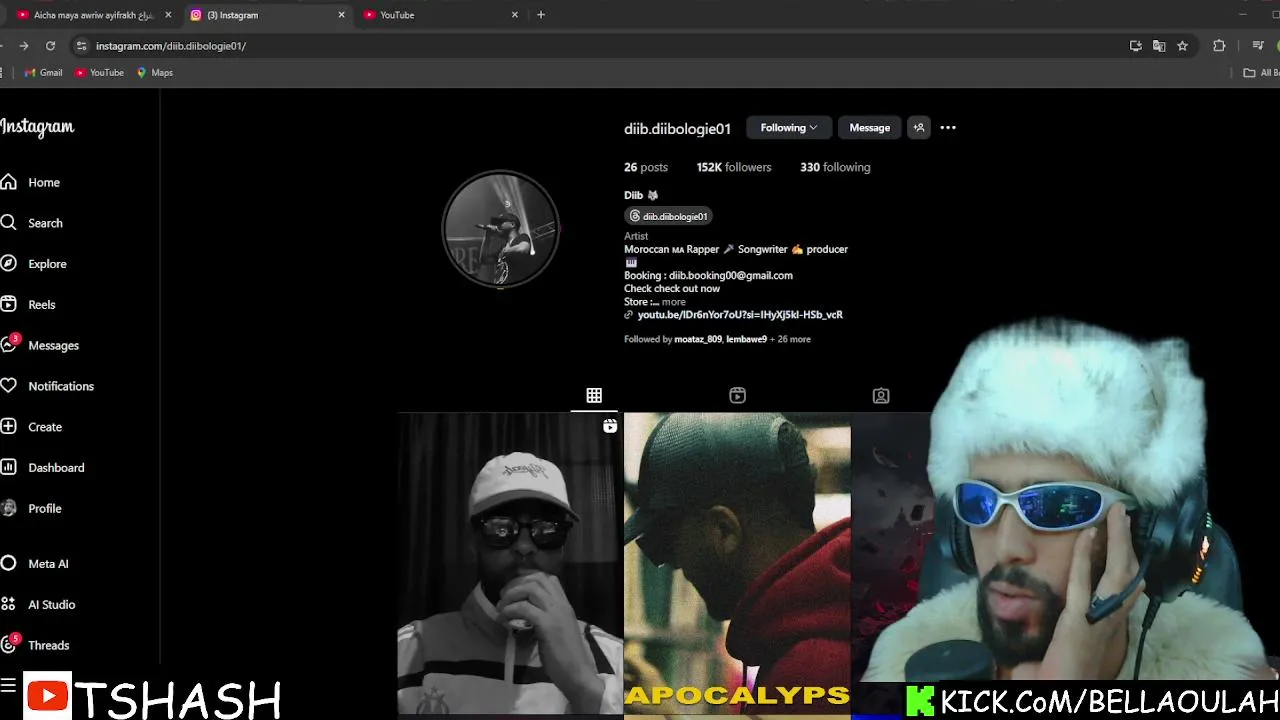View 330 following list
The width and height of the screenshot is (1280, 720).
point(835,167)
